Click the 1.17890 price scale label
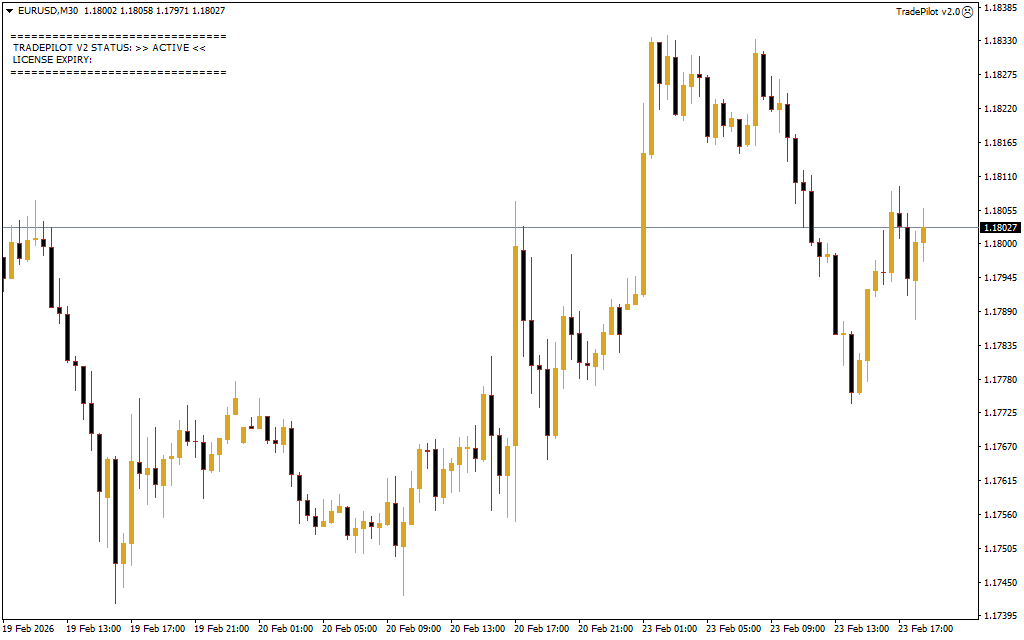Viewport: 1024px width, 640px height. tap(1000, 312)
